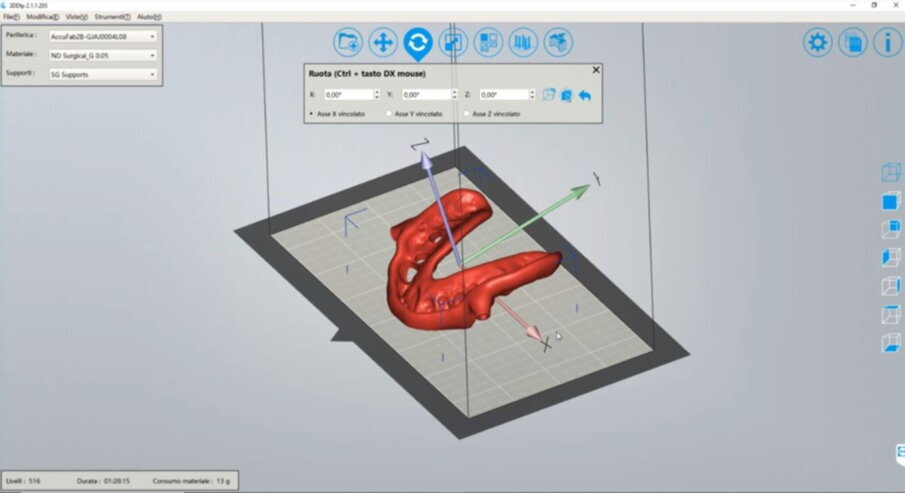Image resolution: width=905 pixels, height=493 pixels.
Task: Select the Scale tool icon
Action: coord(453,42)
